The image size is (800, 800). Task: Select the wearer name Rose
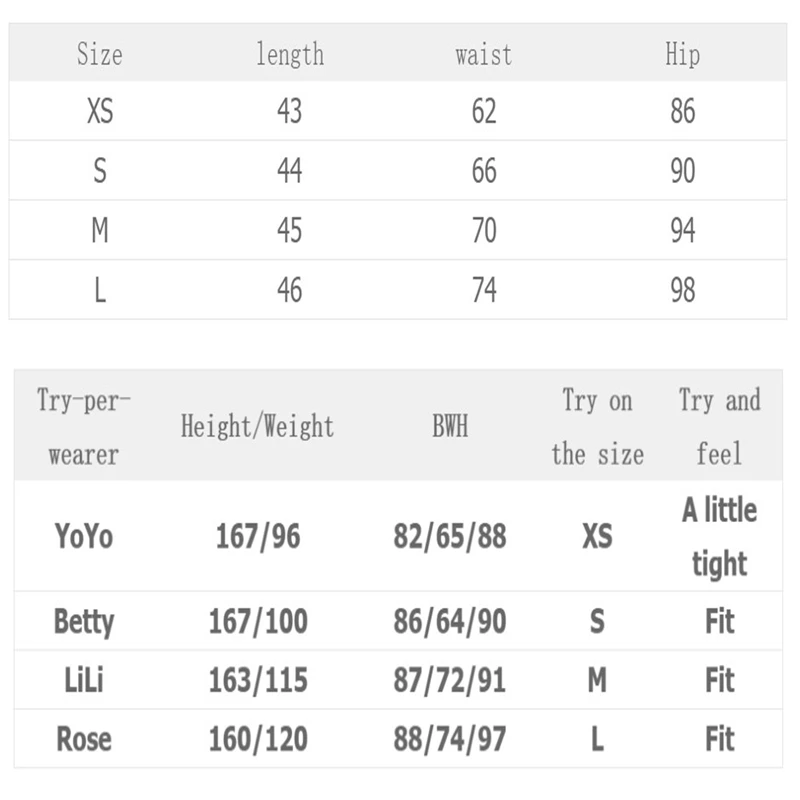[84, 740]
